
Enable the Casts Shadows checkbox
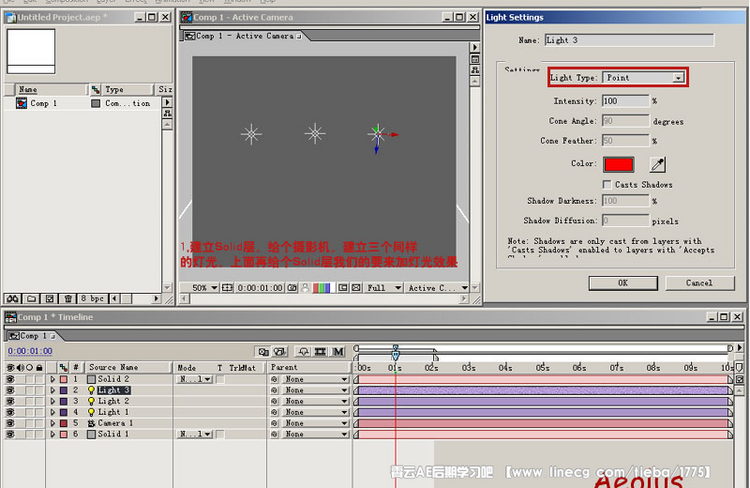[607, 184]
